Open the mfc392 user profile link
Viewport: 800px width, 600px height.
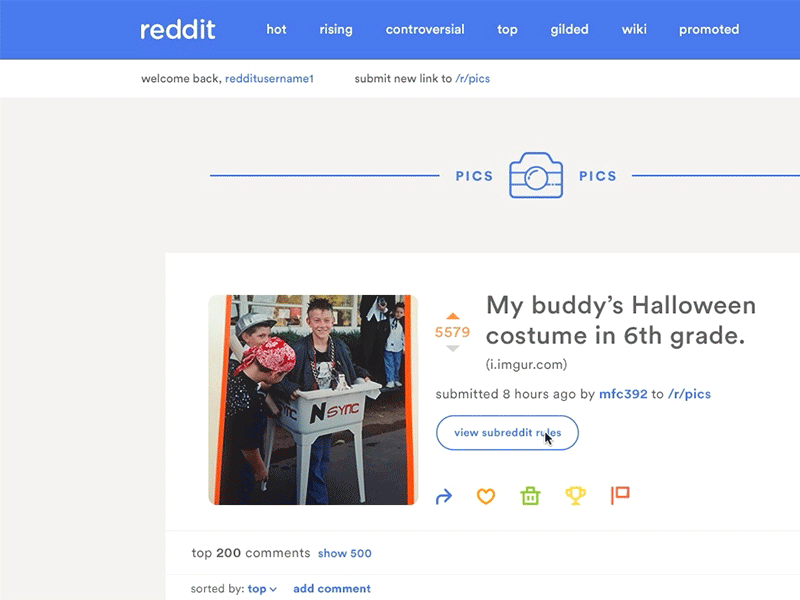coord(623,394)
